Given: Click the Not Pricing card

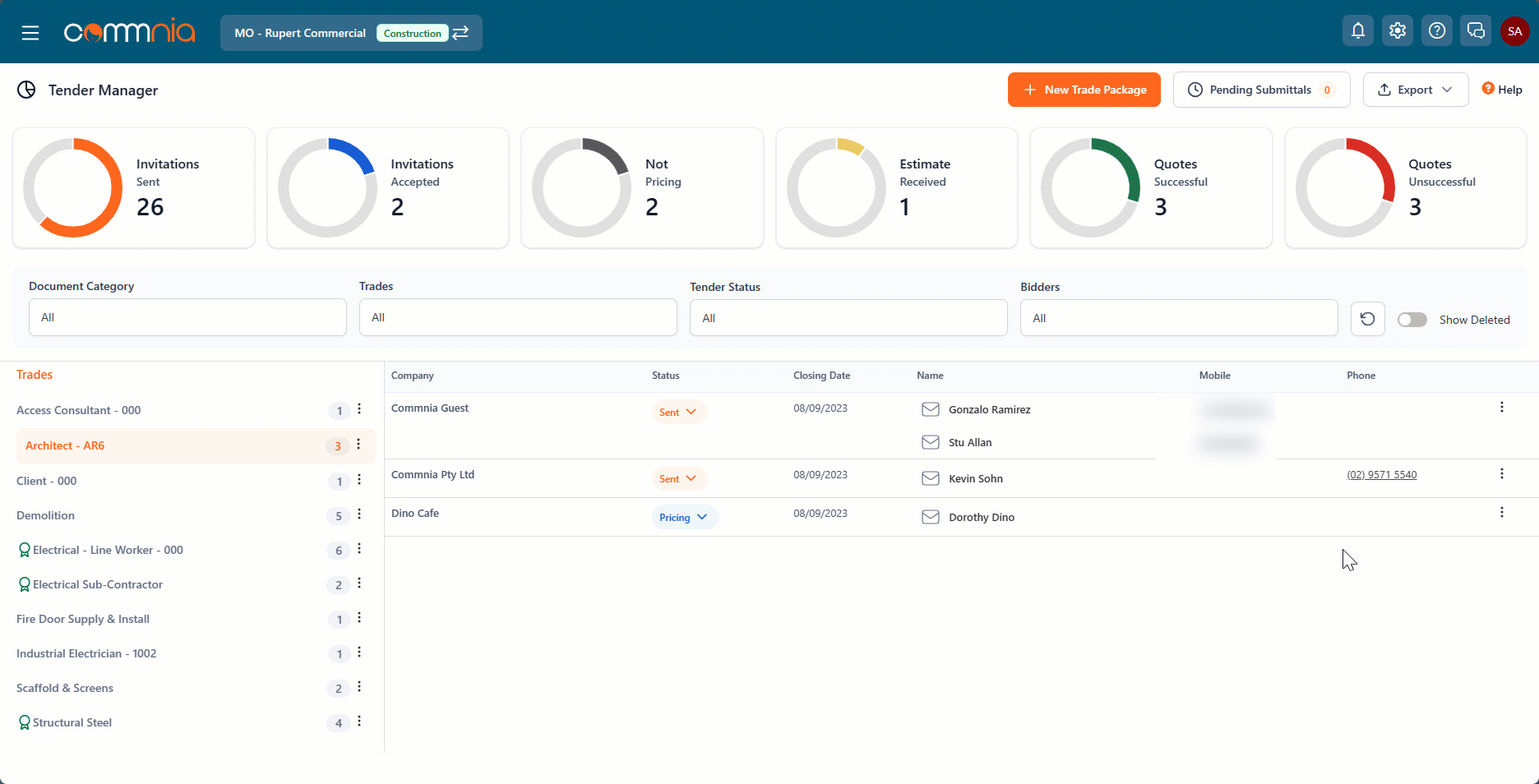Looking at the screenshot, I should point(642,187).
